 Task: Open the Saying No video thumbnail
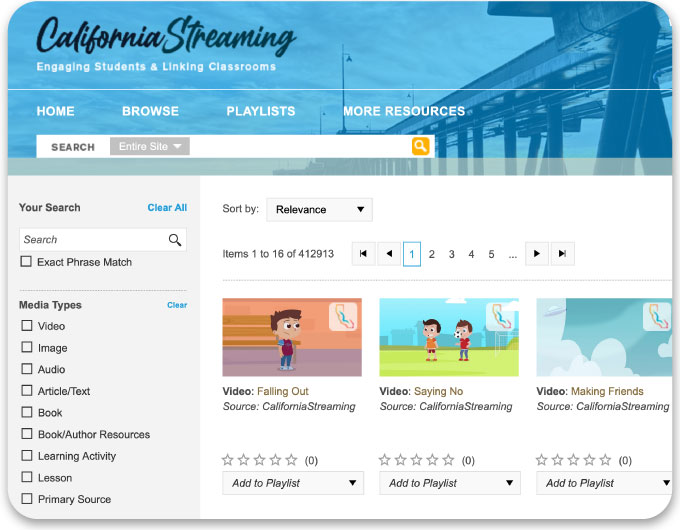[x=449, y=337]
